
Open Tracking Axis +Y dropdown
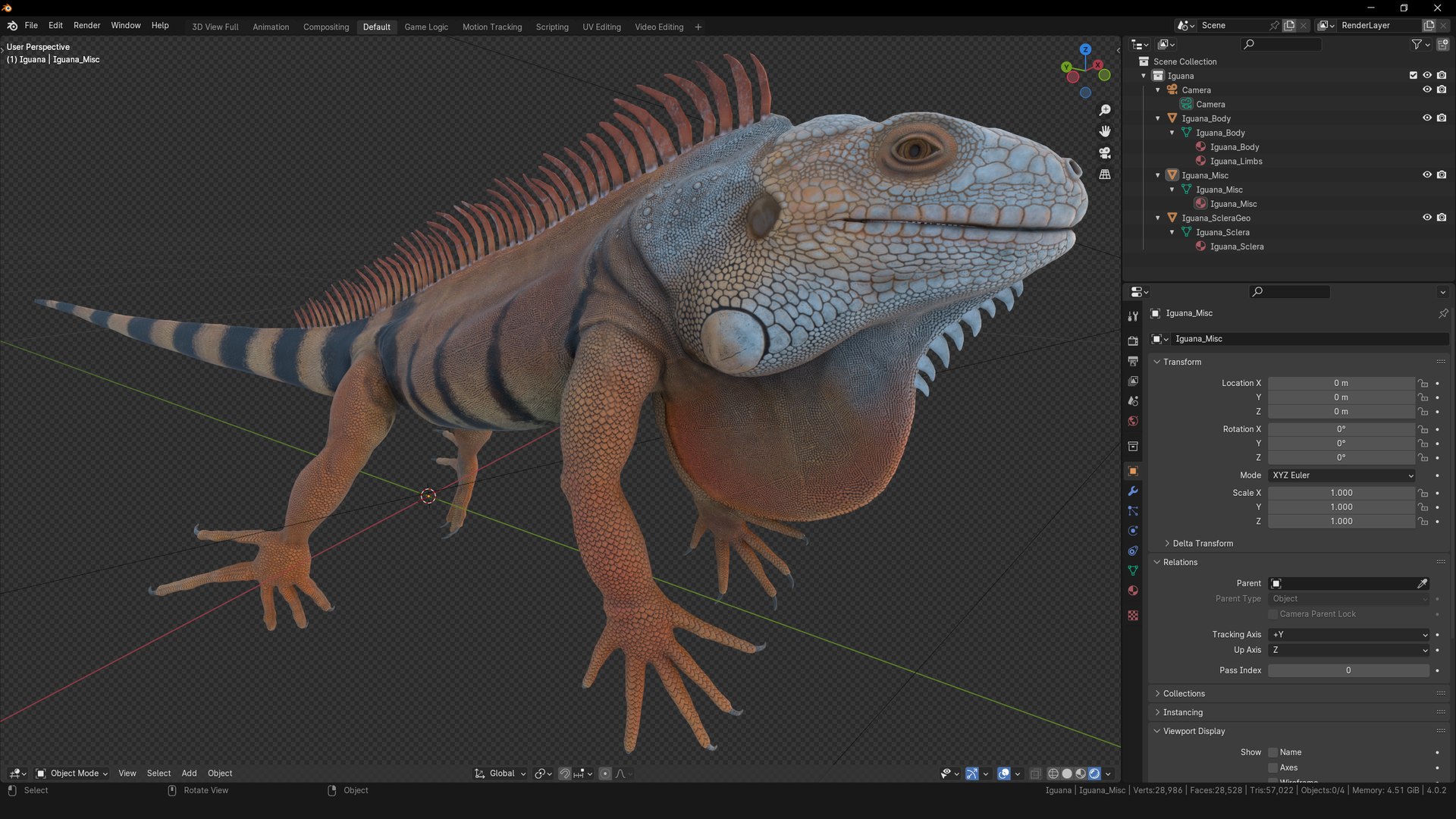[x=1349, y=635]
